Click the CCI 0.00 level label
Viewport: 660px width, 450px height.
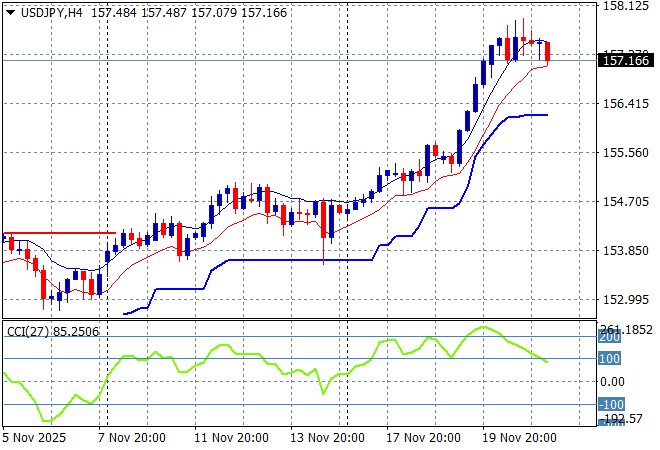click(x=612, y=382)
